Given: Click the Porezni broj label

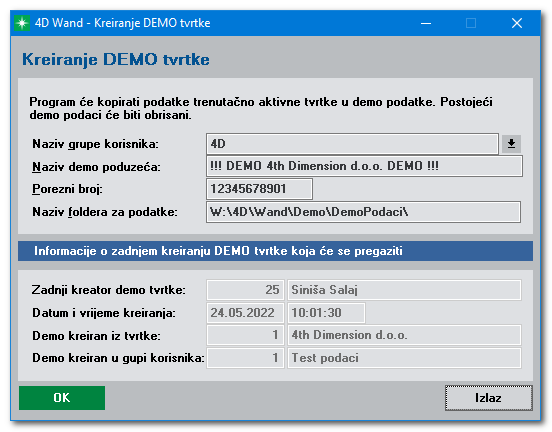Looking at the screenshot, I should 67,189.
